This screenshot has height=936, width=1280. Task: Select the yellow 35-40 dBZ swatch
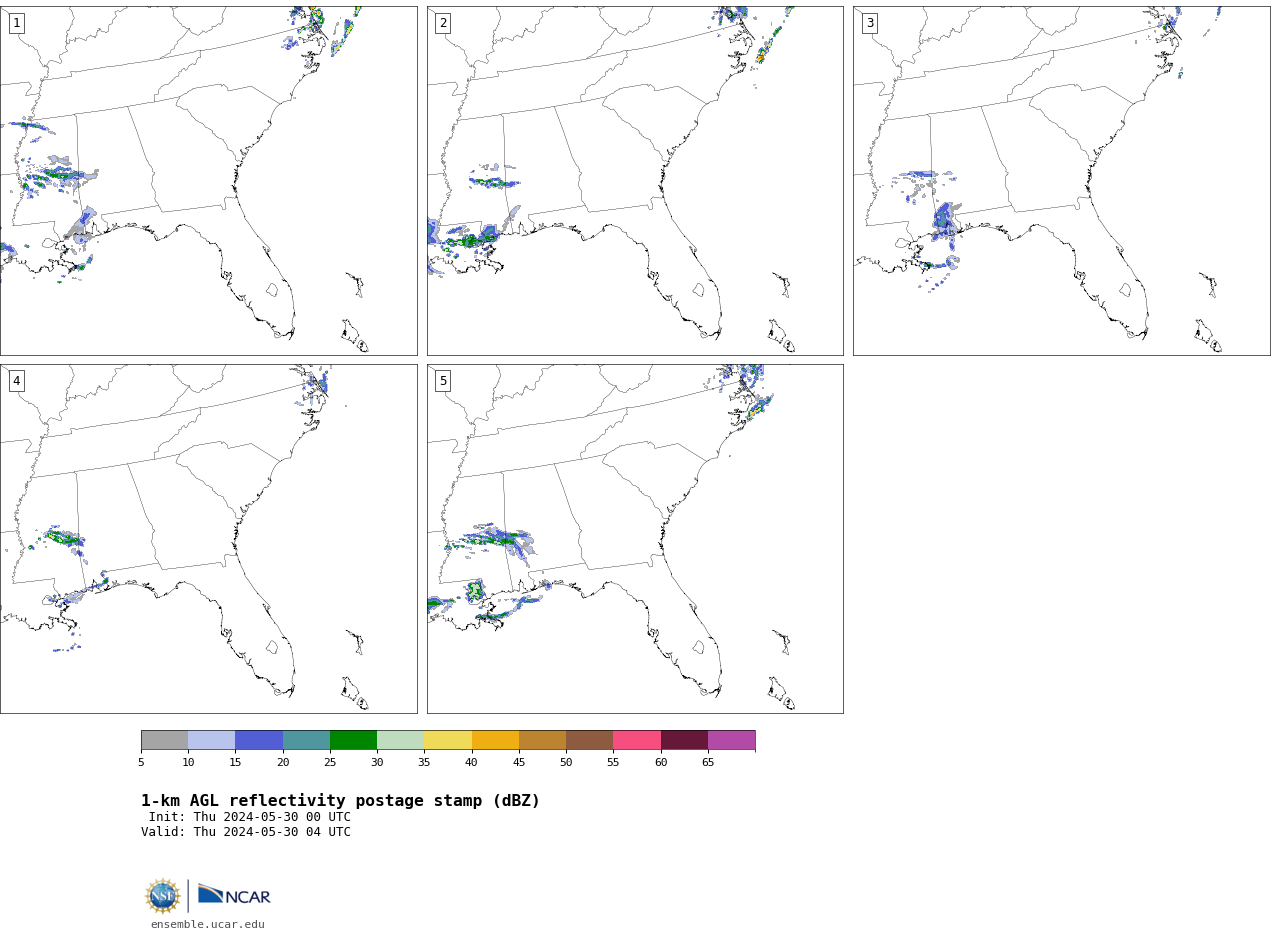[x=448, y=740]
